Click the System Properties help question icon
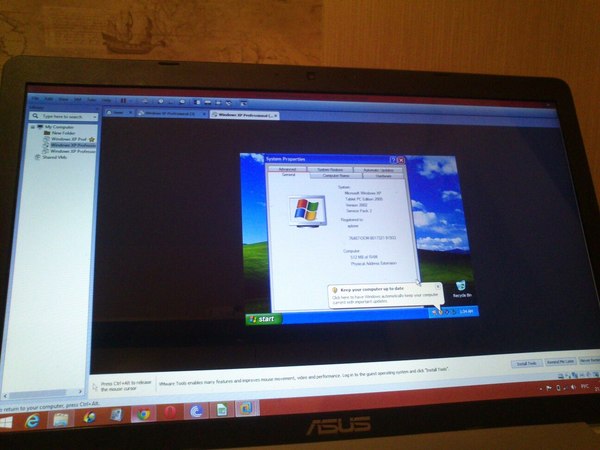The image size is (600, 450). 393,159
